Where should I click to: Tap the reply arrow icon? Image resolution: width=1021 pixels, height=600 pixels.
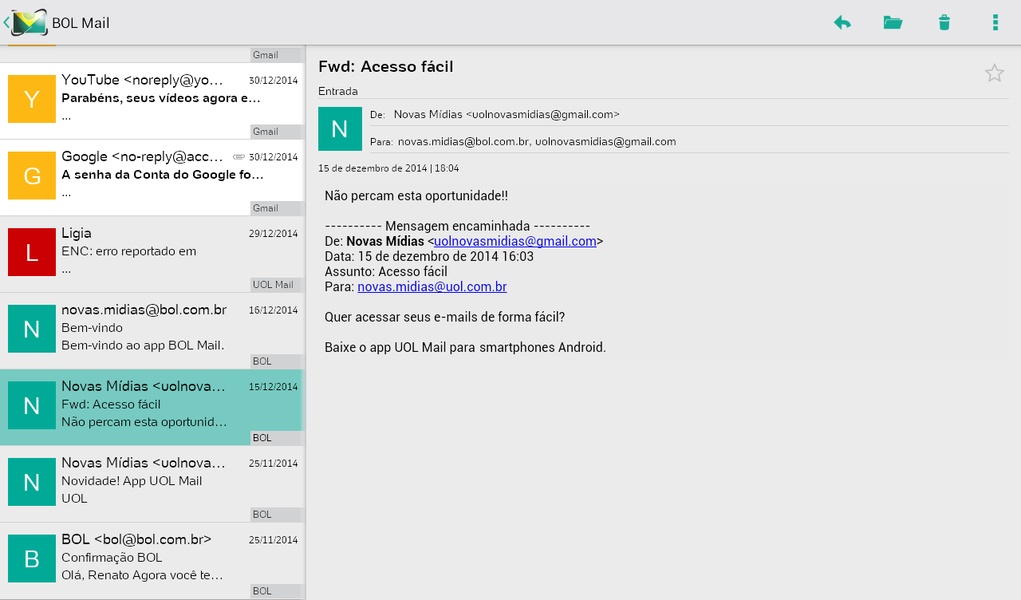[842, 23]
